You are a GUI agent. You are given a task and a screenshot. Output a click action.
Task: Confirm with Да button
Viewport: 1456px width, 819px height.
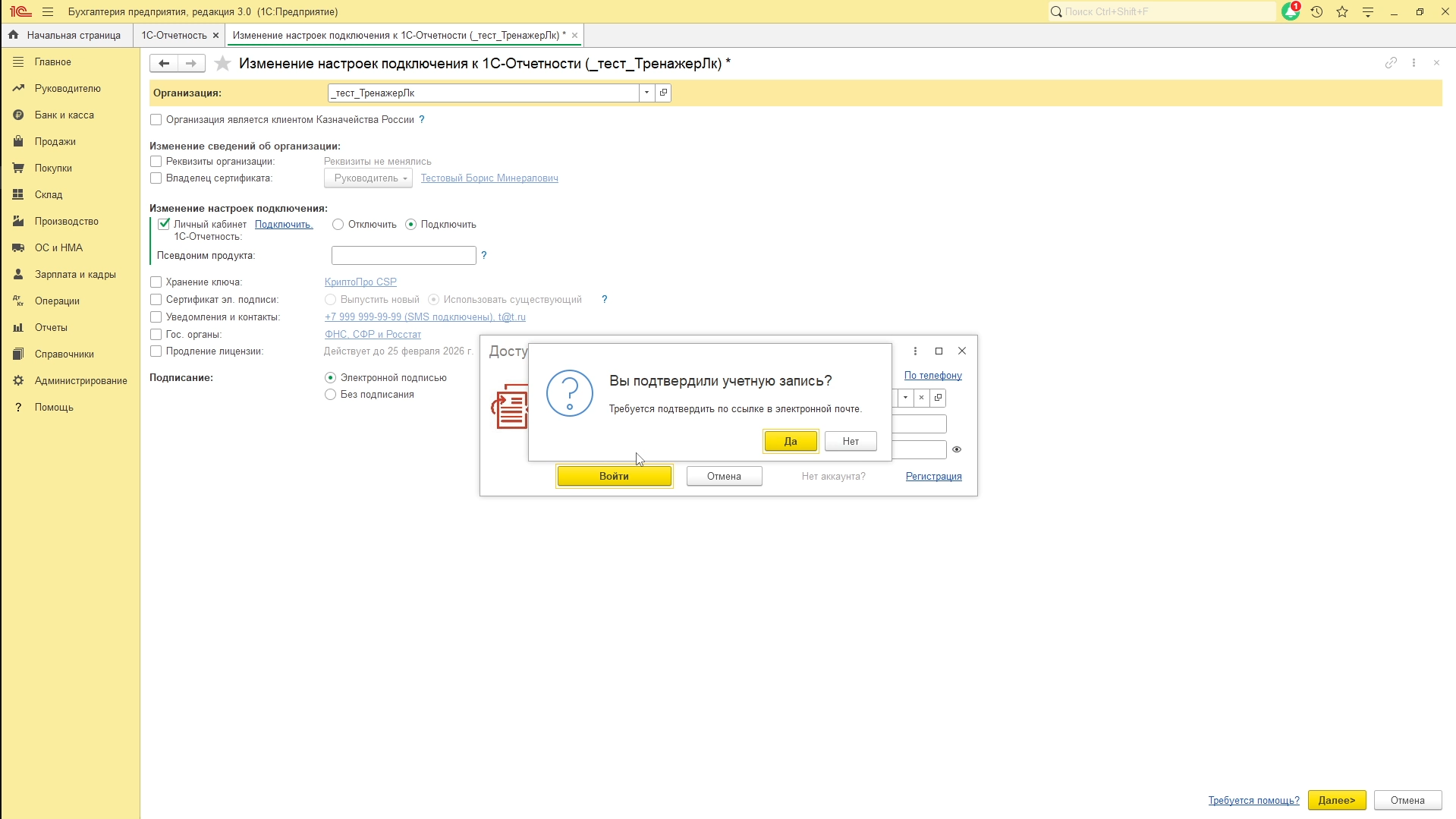click(791, 441)
